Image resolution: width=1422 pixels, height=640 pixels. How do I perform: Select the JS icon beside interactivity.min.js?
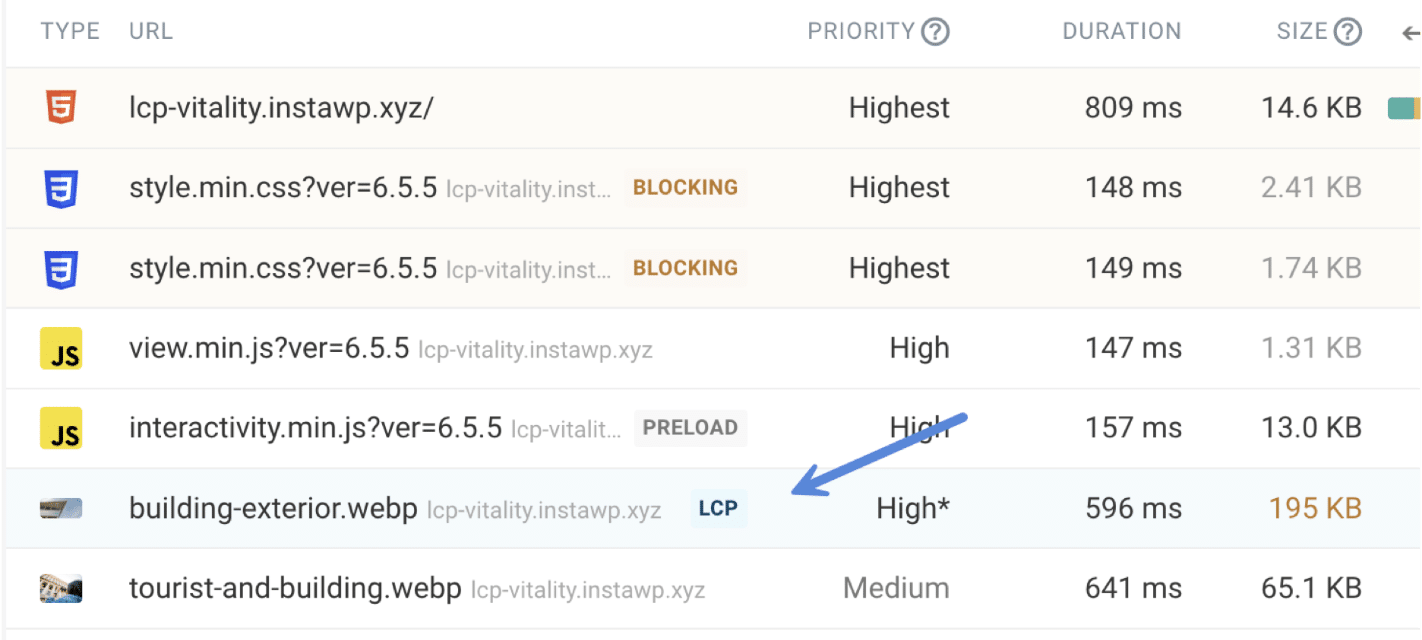point(60,428)
